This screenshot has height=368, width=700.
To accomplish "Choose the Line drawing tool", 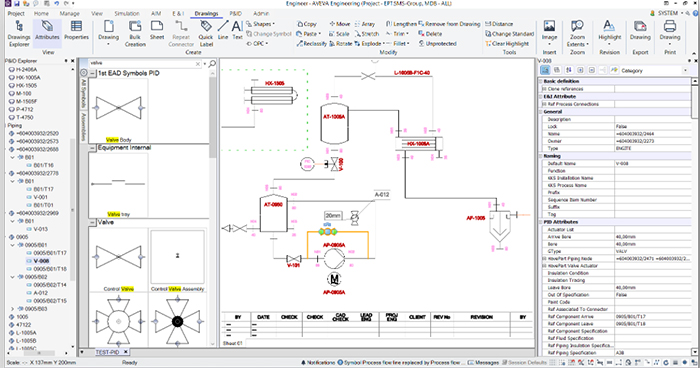I will (223, 30).
